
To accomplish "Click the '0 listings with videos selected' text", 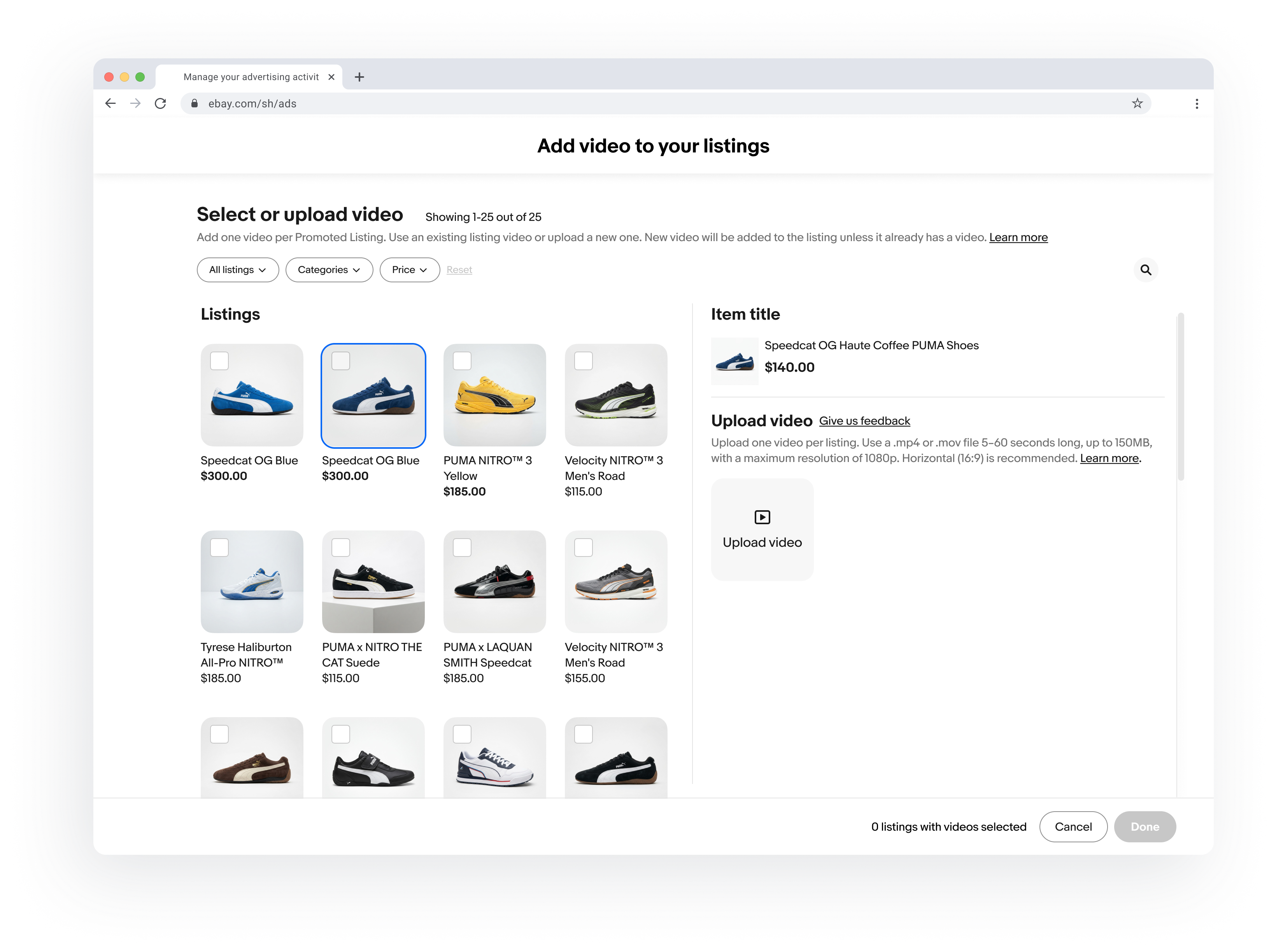I will [x=948, y=826].
